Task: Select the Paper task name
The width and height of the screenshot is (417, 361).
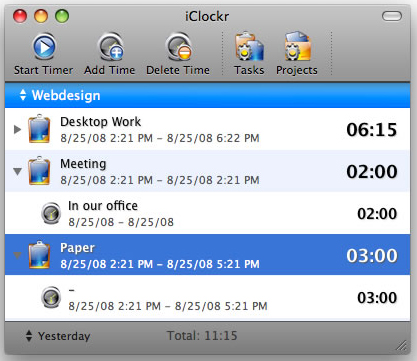Action: pyautogui.click(x=77, y=248)
